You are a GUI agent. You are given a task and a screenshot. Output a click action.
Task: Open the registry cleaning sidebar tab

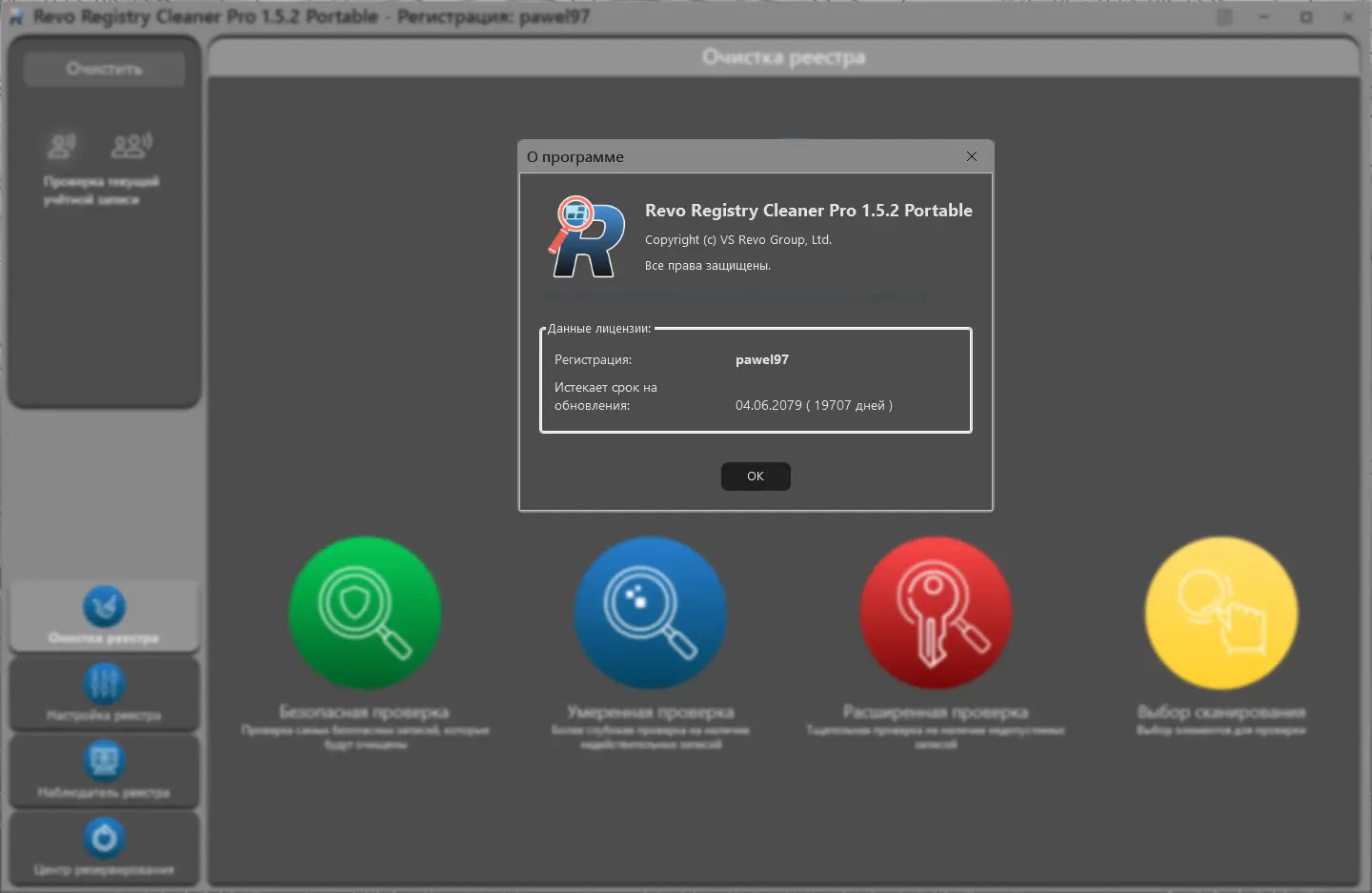(x=105, y=616)
